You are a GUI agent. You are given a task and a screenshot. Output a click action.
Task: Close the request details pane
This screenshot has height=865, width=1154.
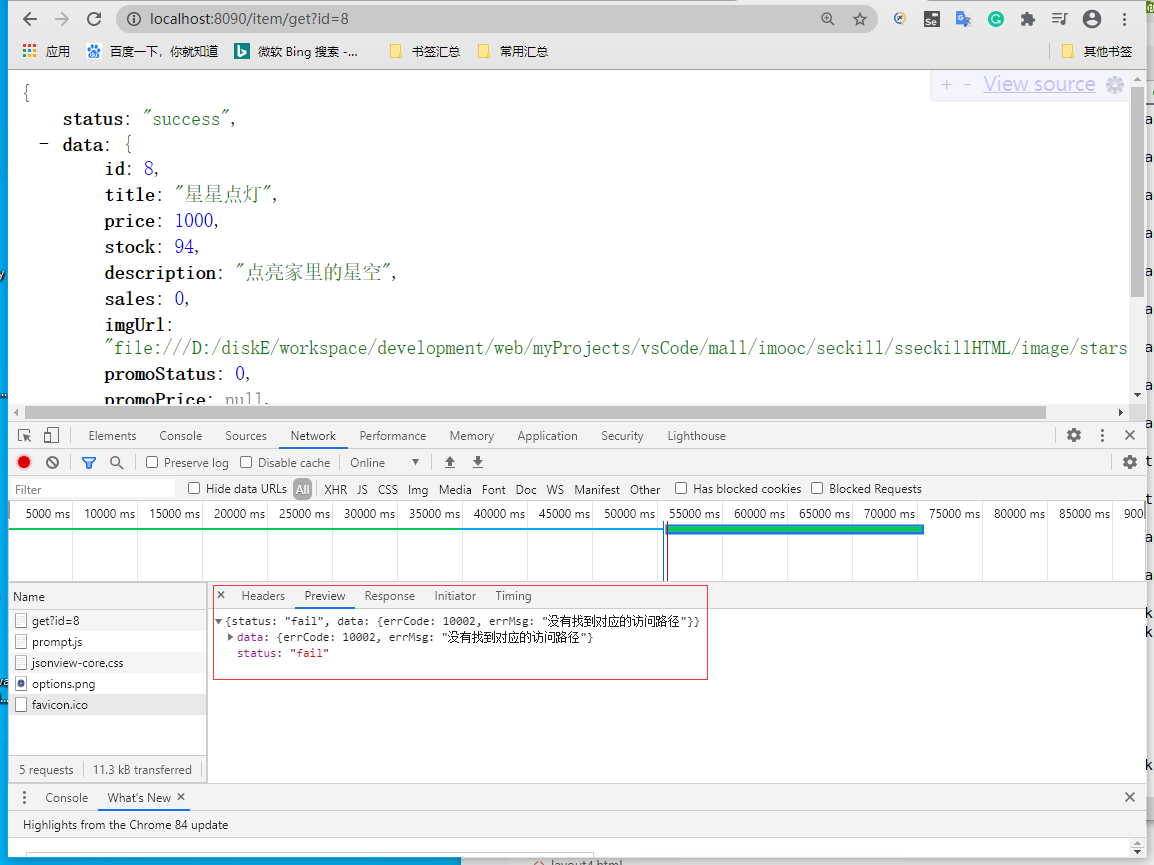pos(221,596)
